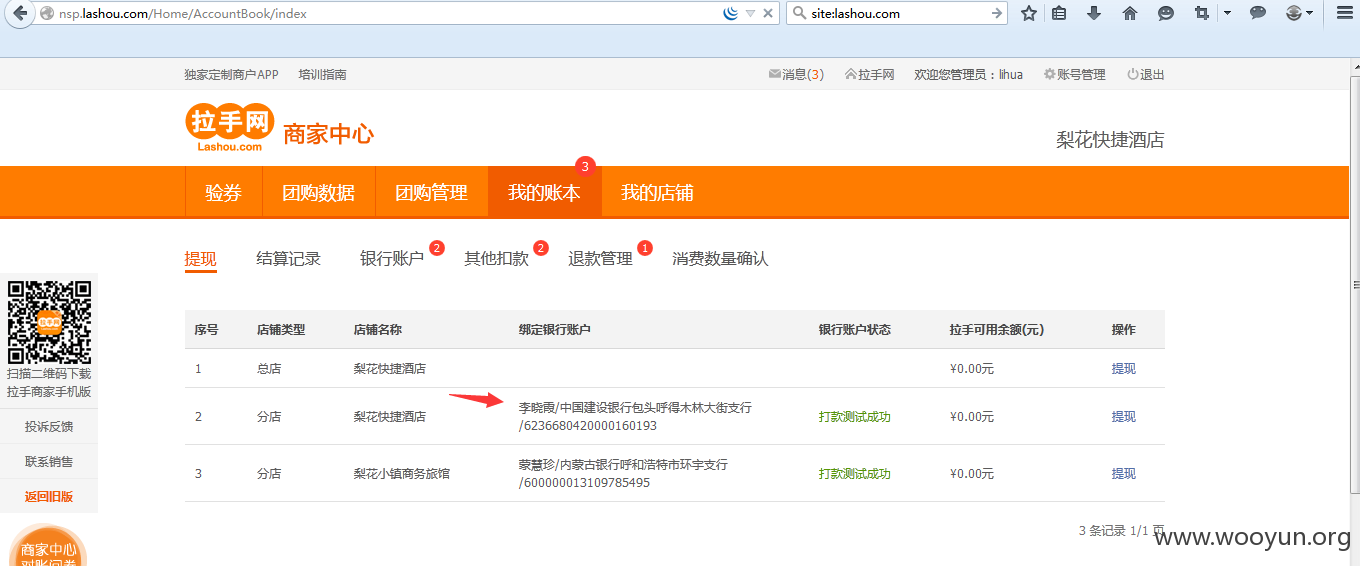Click the search magnifier icon

click(799, 14)
